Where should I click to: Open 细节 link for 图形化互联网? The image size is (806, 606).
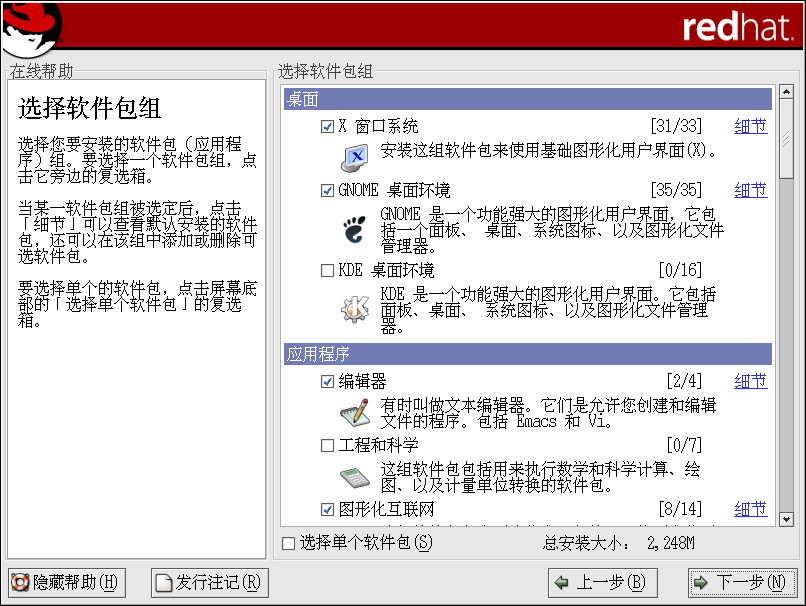pyautogui.click(x=750, y=510)
